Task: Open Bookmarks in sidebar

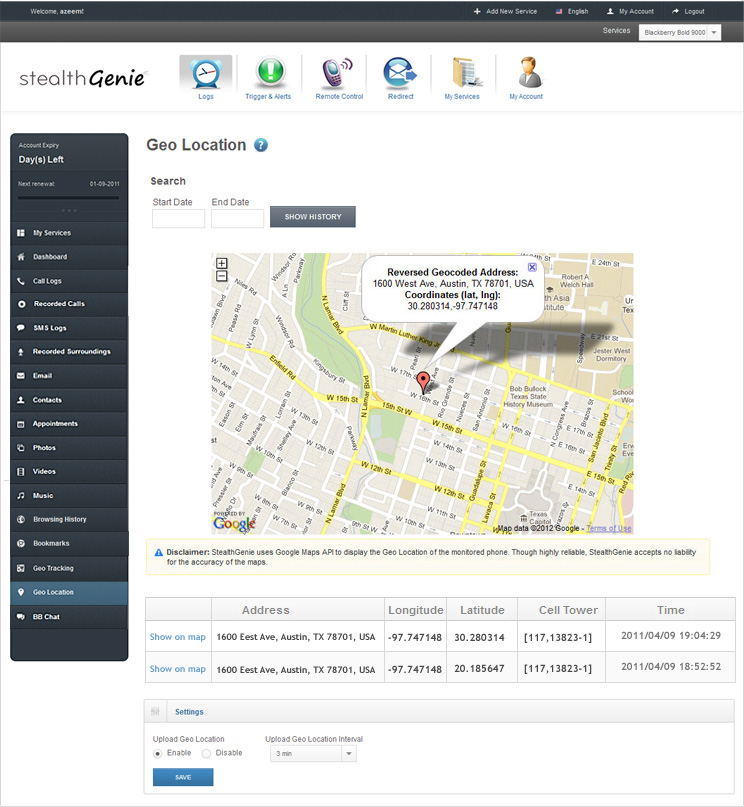Action: point(69,543)
